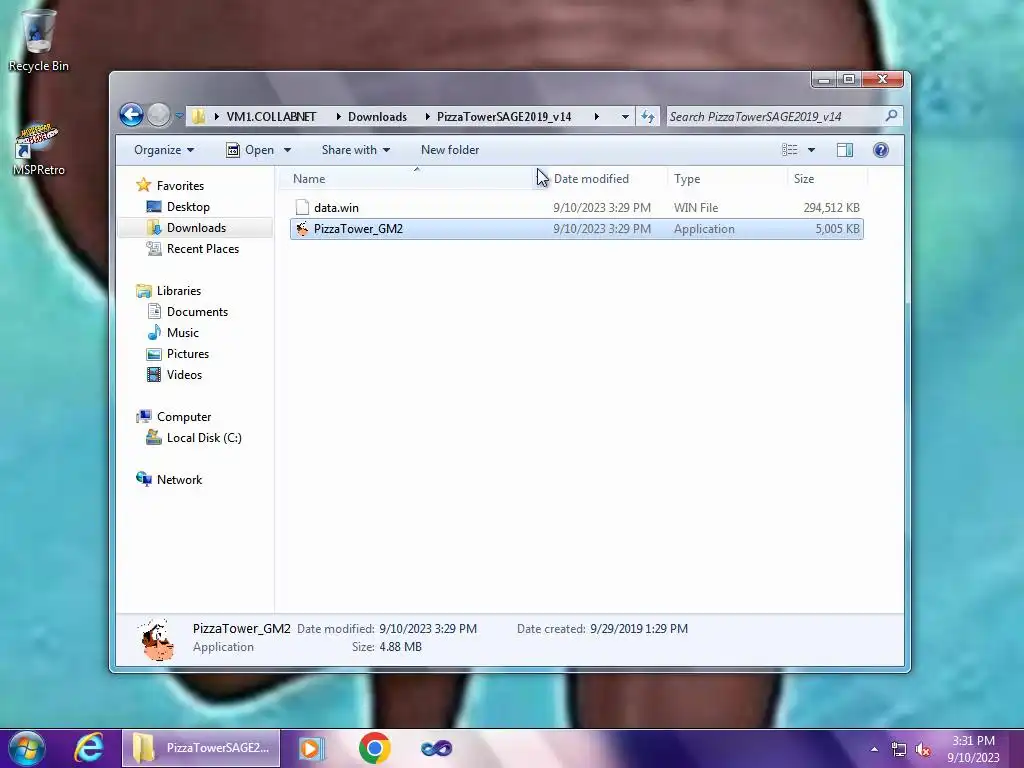Click the Open toolbar button
Screen dimensions: 1024x768
coord(251,150)
